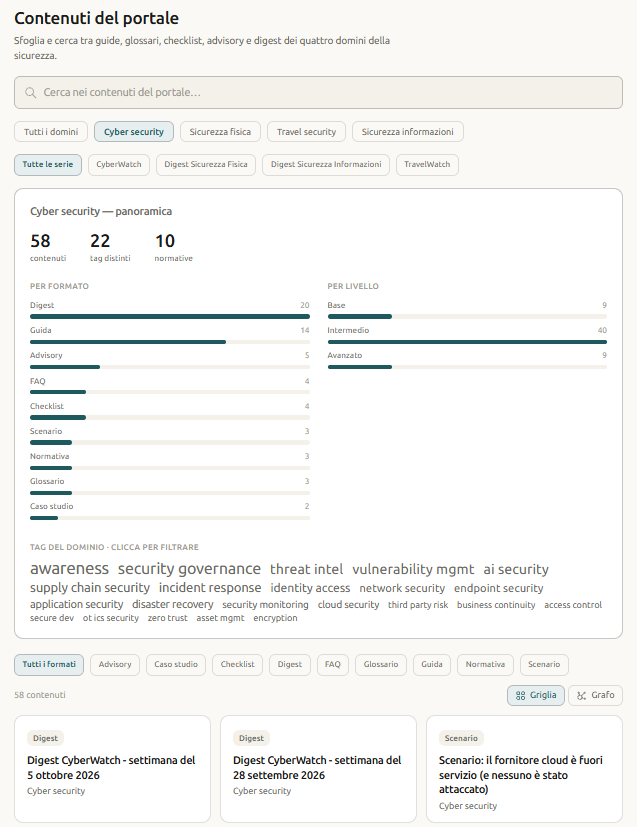Toggle the Cyber security domain filter

(x=134, y=132)
